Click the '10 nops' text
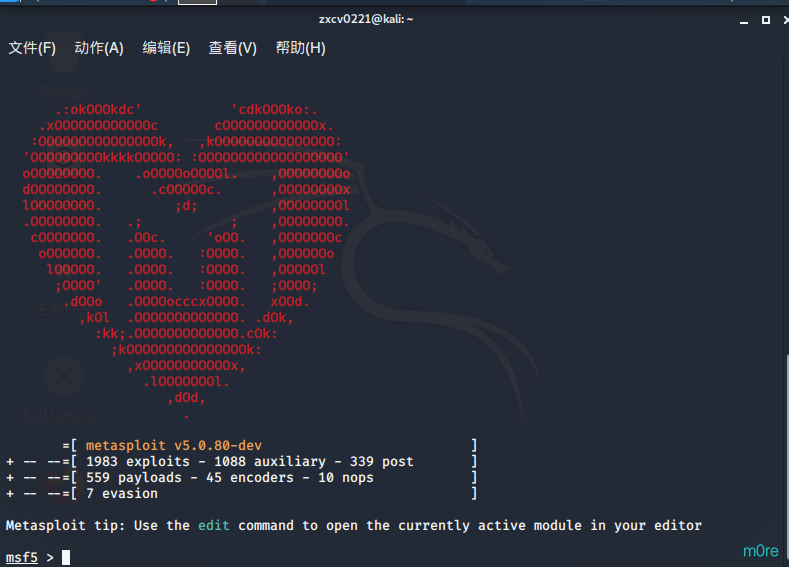The height and width of the screenshot is (567, 789). coord(346,477)
